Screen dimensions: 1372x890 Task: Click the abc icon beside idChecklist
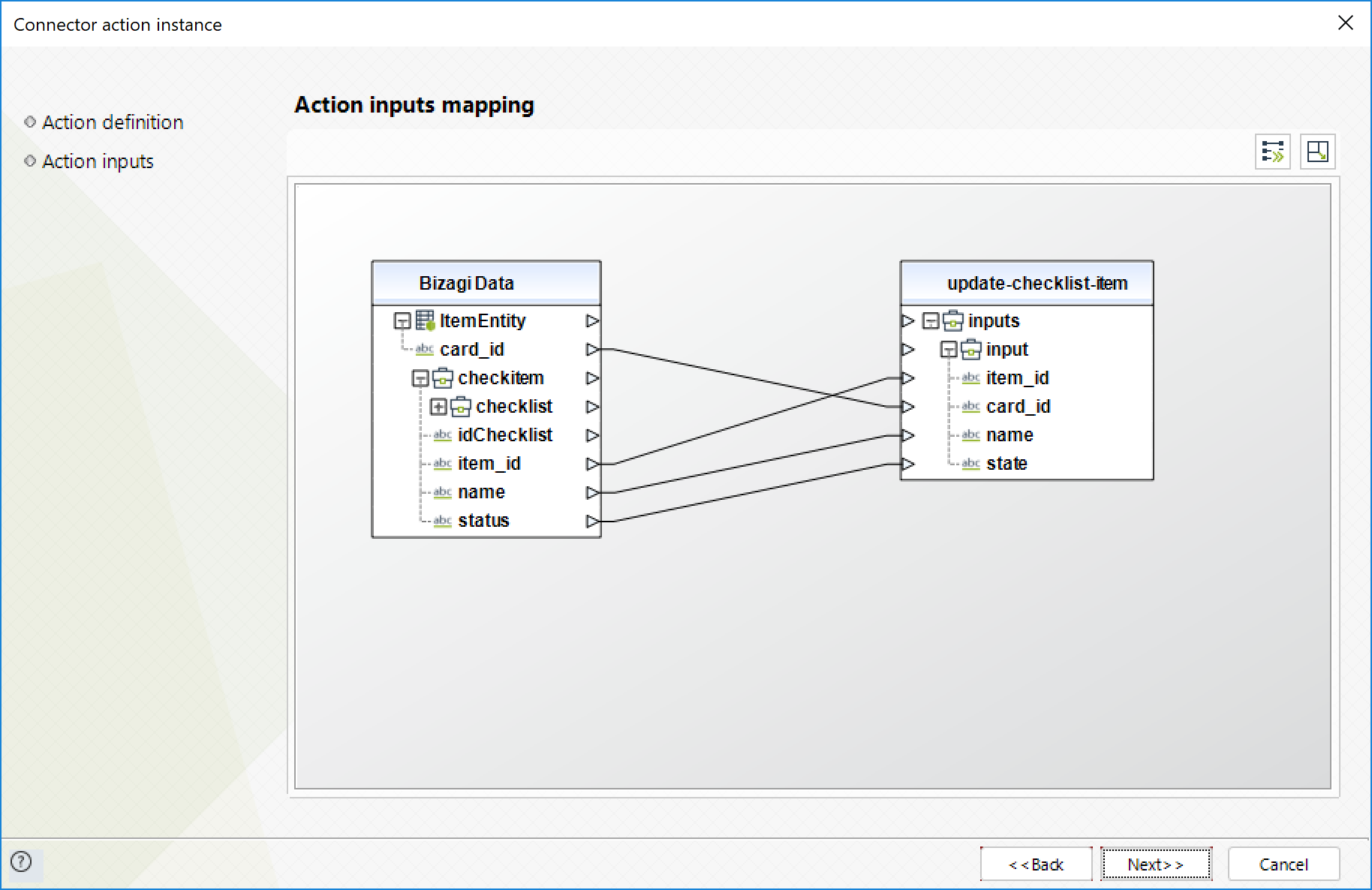coord(442,435)
